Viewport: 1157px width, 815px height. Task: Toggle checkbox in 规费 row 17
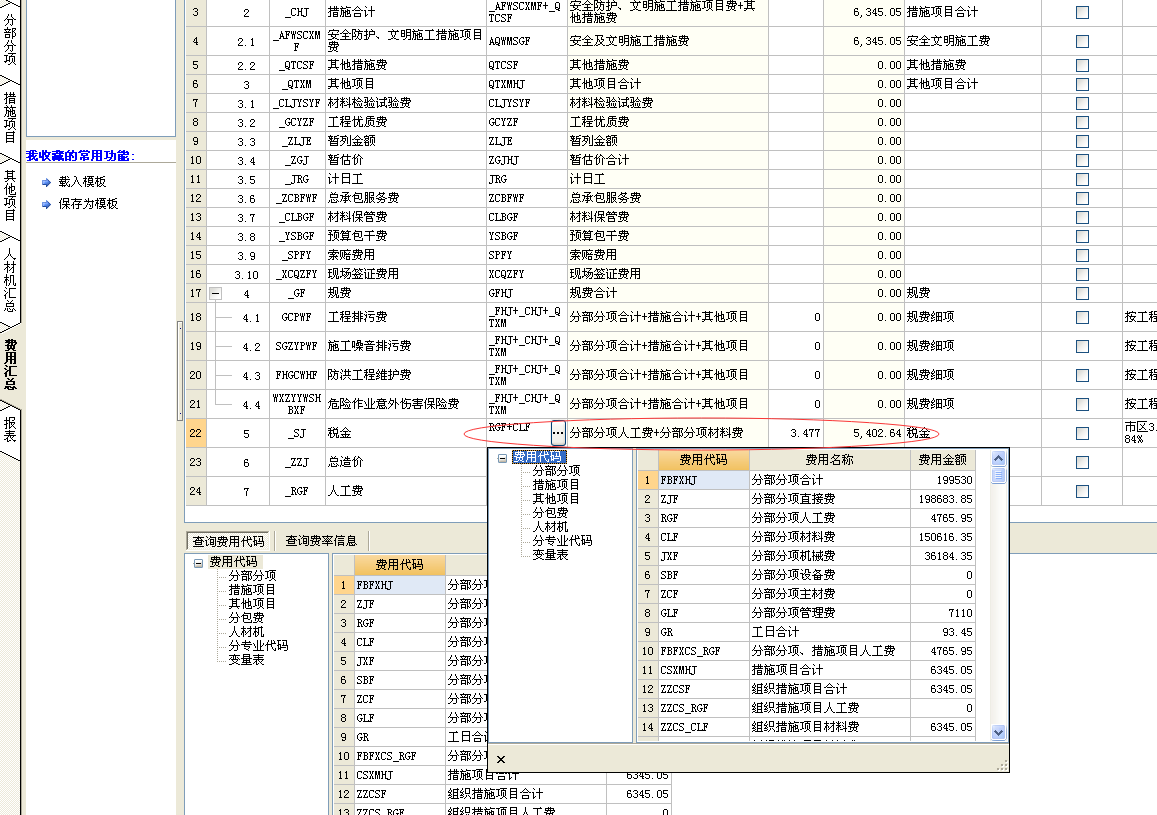1082,293
